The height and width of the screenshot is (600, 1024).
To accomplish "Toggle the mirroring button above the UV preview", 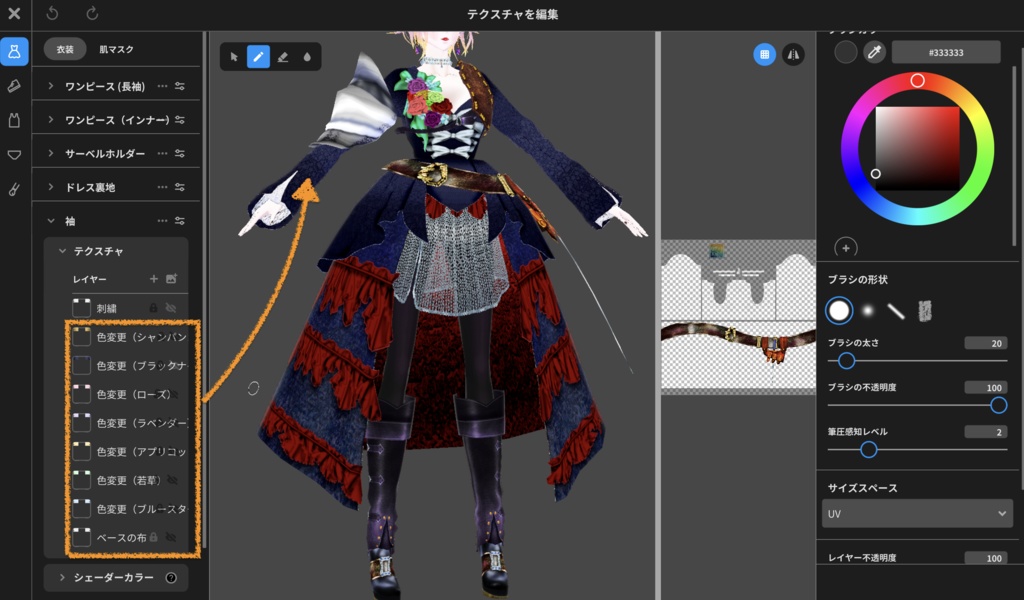I will [x=793, y=55].
